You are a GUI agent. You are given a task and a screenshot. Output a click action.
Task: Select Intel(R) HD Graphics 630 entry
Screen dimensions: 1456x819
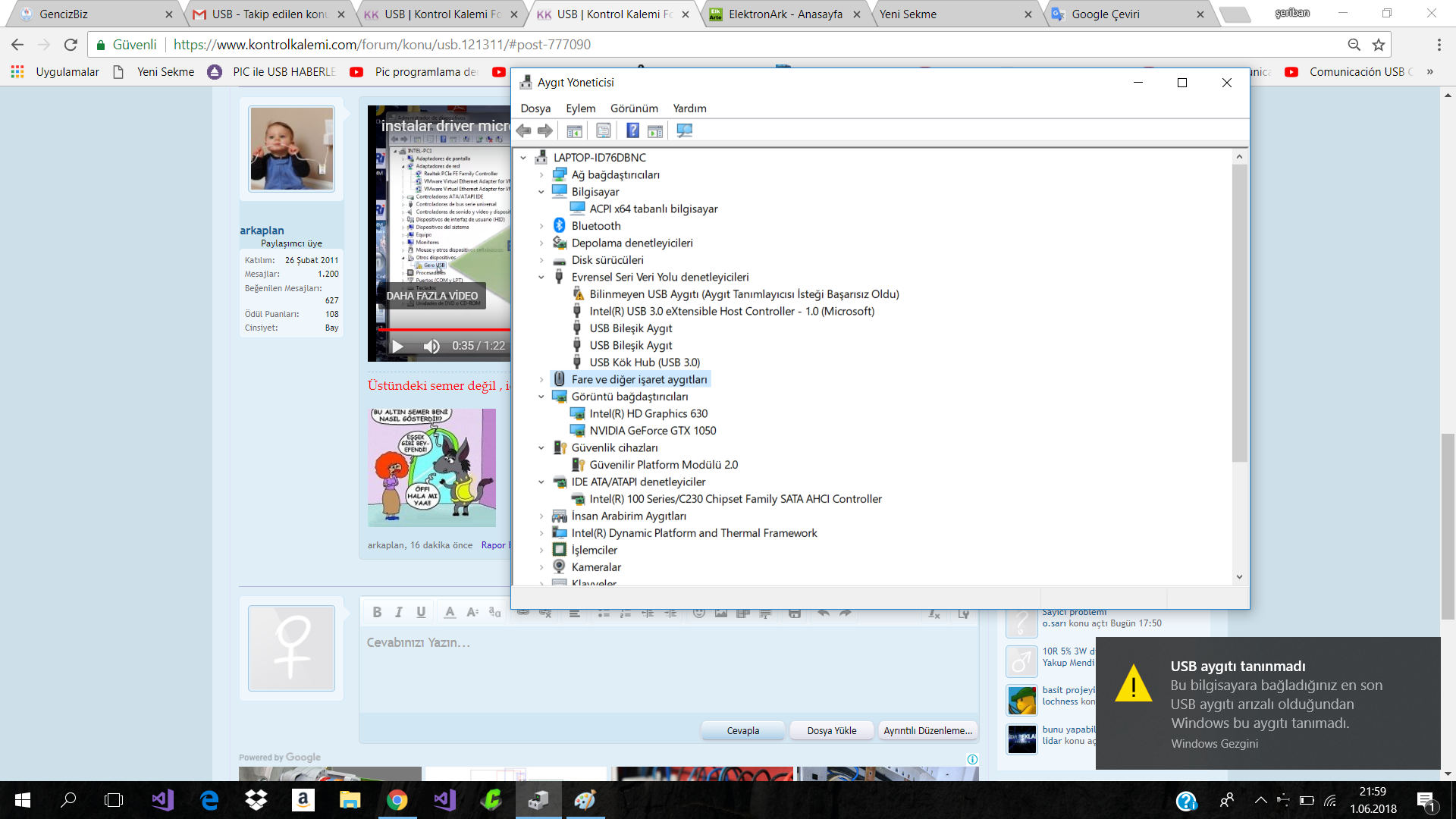pos(648,413)
